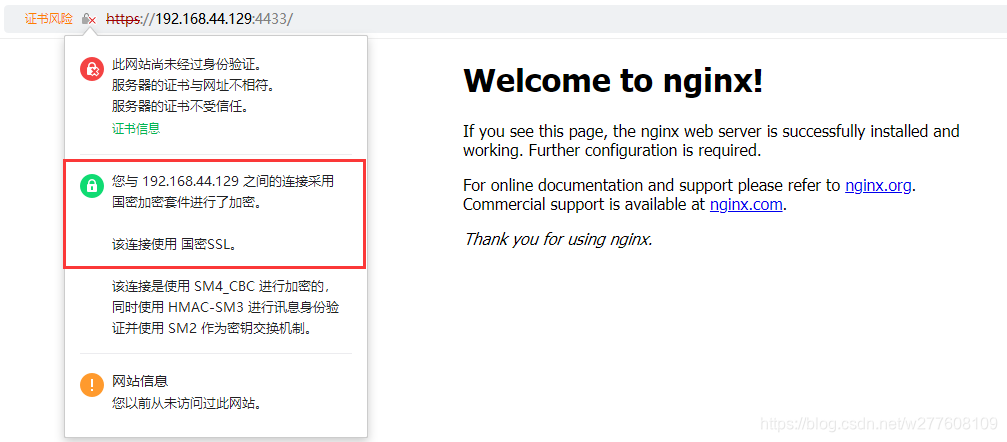Click the text '此网站尚未经过身份验证。'

(186, 65)
